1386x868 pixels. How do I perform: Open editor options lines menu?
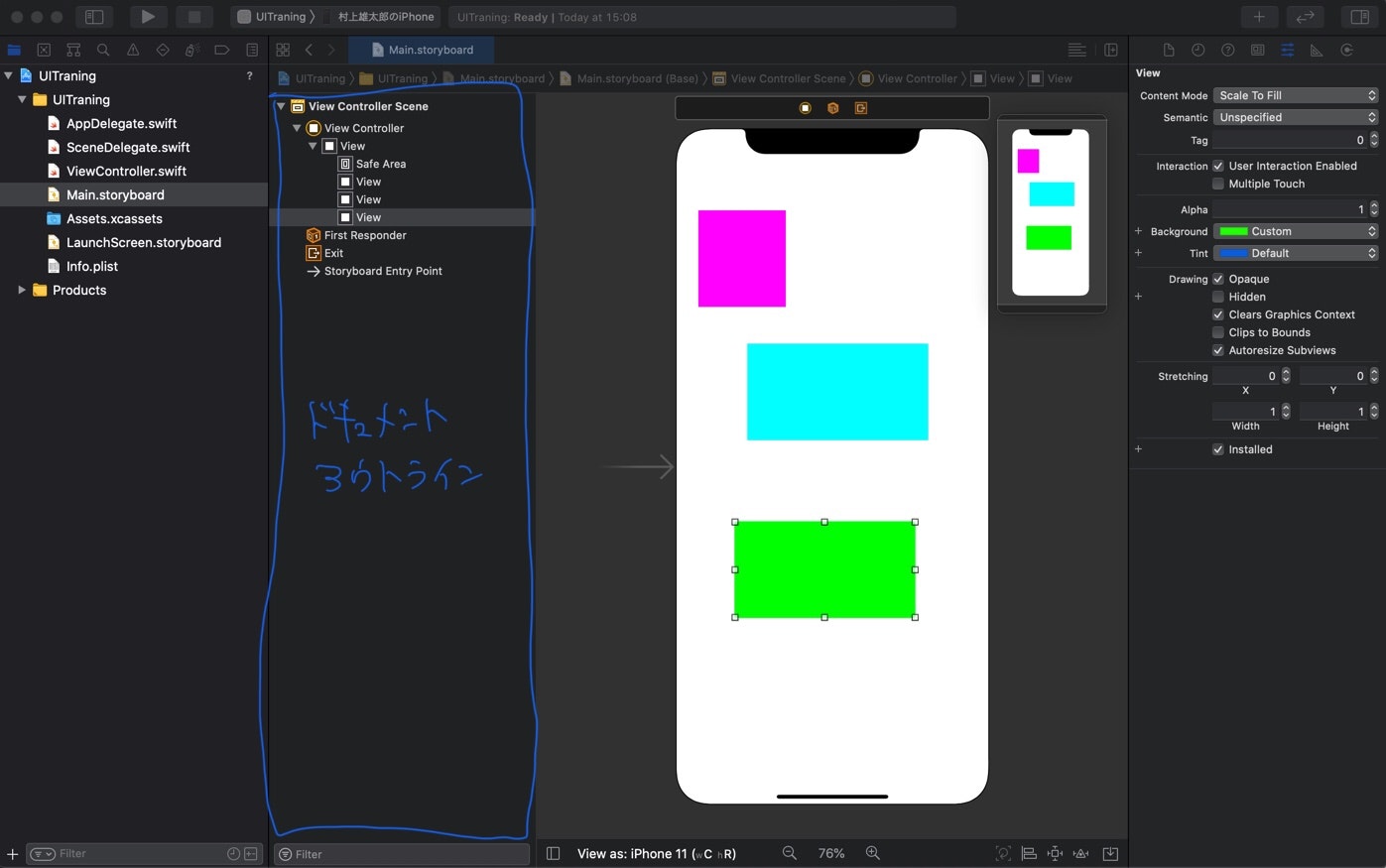click(x=1076, y=50)
